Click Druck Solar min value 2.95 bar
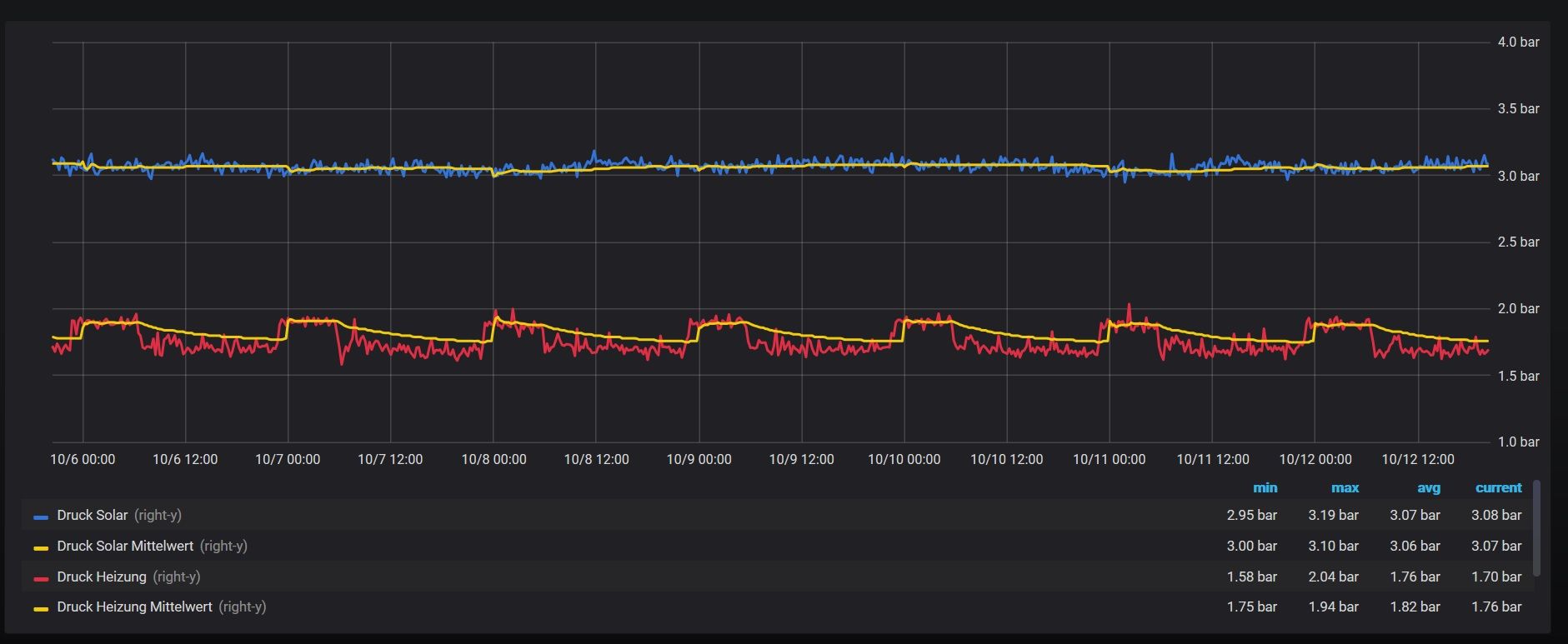 (x=1251, y=515)
